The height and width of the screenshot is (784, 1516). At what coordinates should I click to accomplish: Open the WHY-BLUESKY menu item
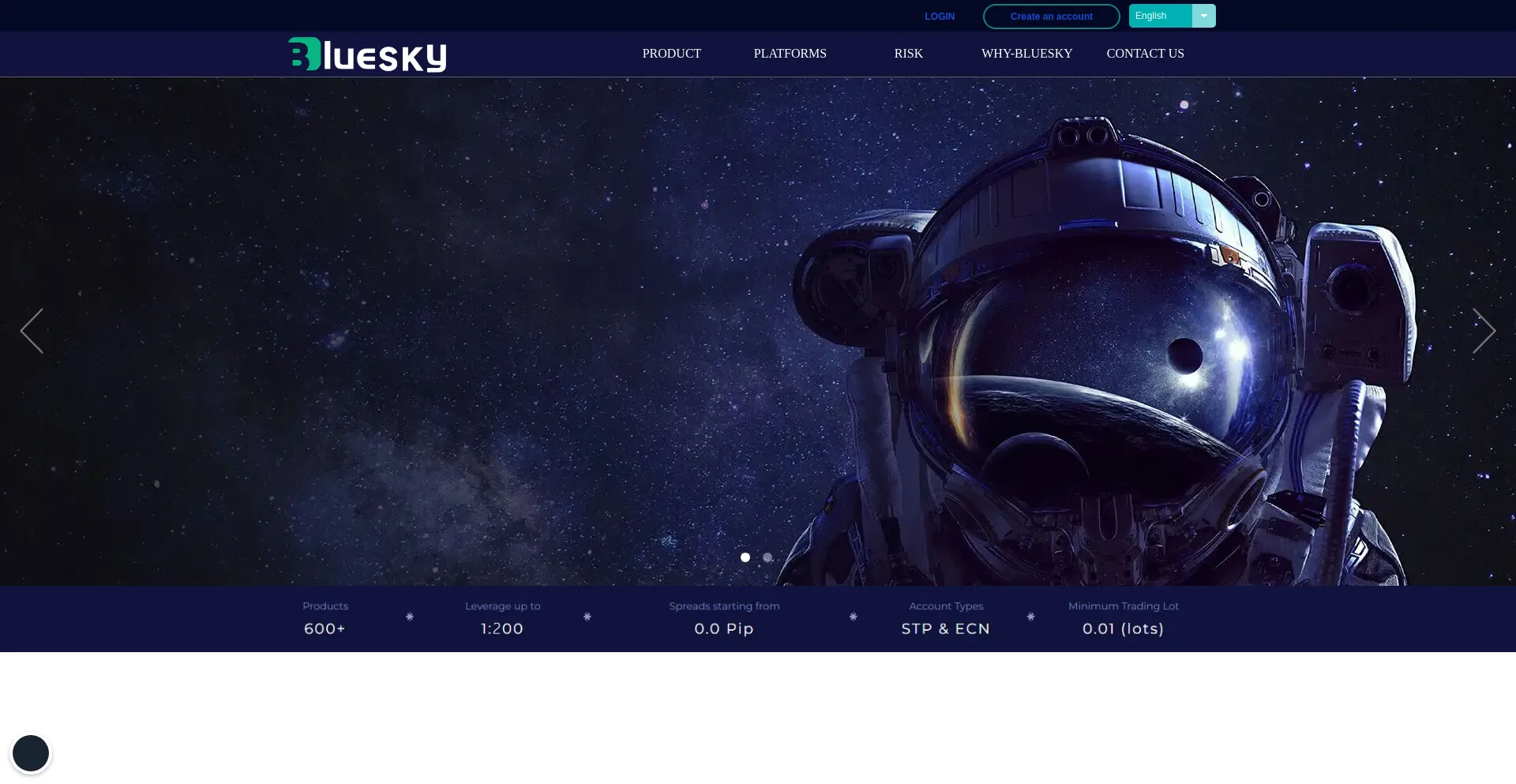tap(1026, 54)
